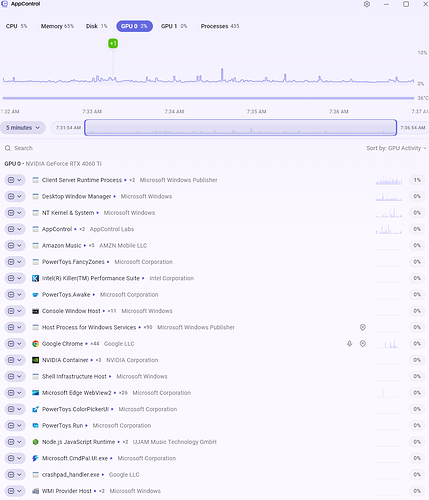Switch to the Memory tab
This screenshot has height=500, width=429.
pyautogui.click(x=57, y=26)
